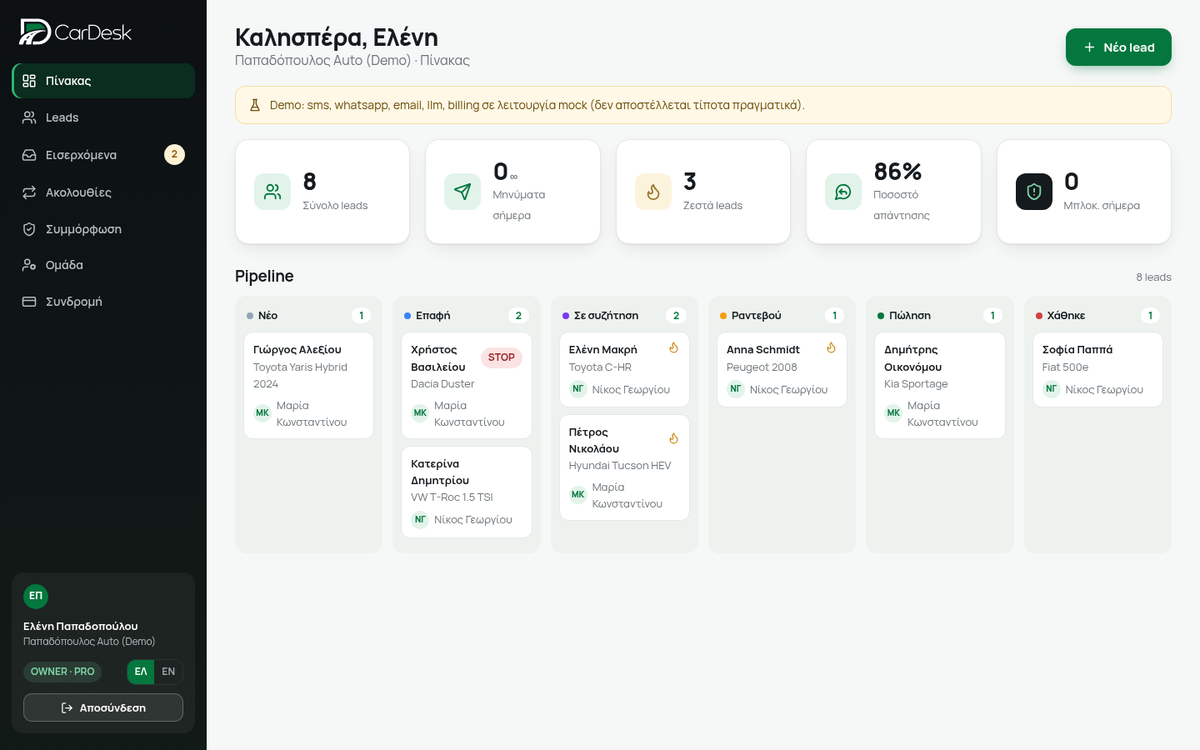Click the OWNER · PRO badge

[x=62, y=672]
